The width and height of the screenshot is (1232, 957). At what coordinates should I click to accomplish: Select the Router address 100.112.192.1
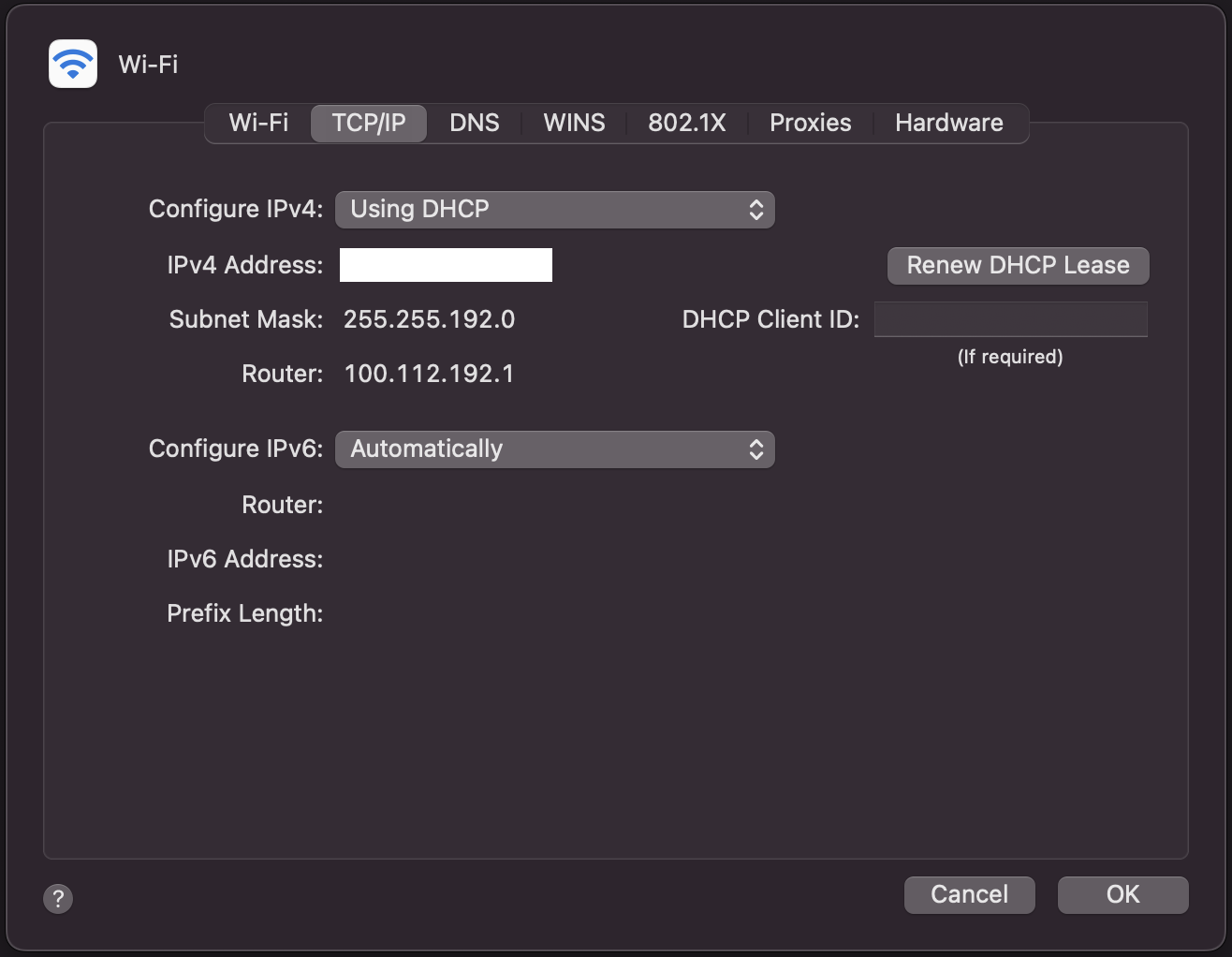point(429,373)
